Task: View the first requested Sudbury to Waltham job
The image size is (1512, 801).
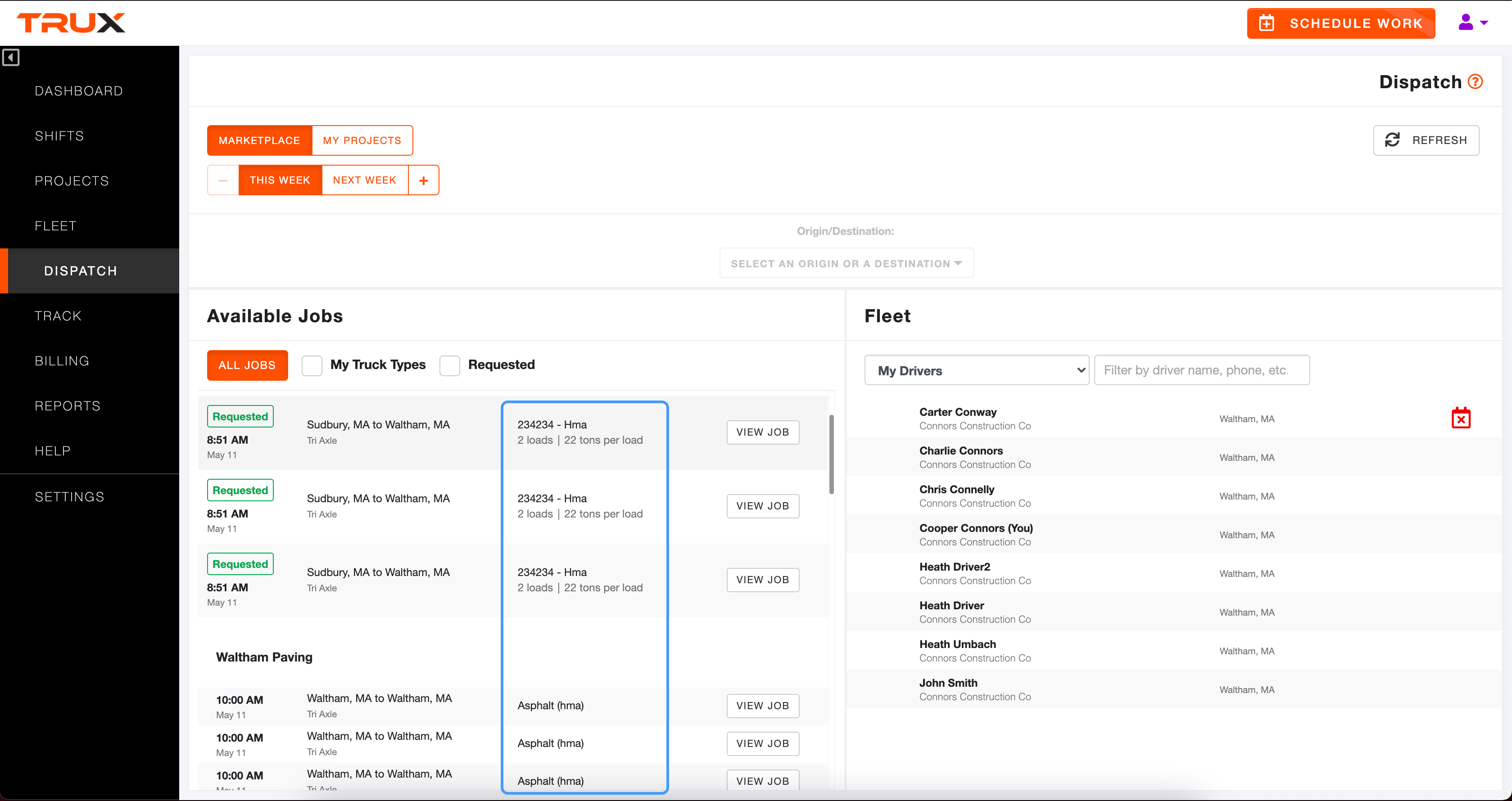Action: [x=762, y=432]
